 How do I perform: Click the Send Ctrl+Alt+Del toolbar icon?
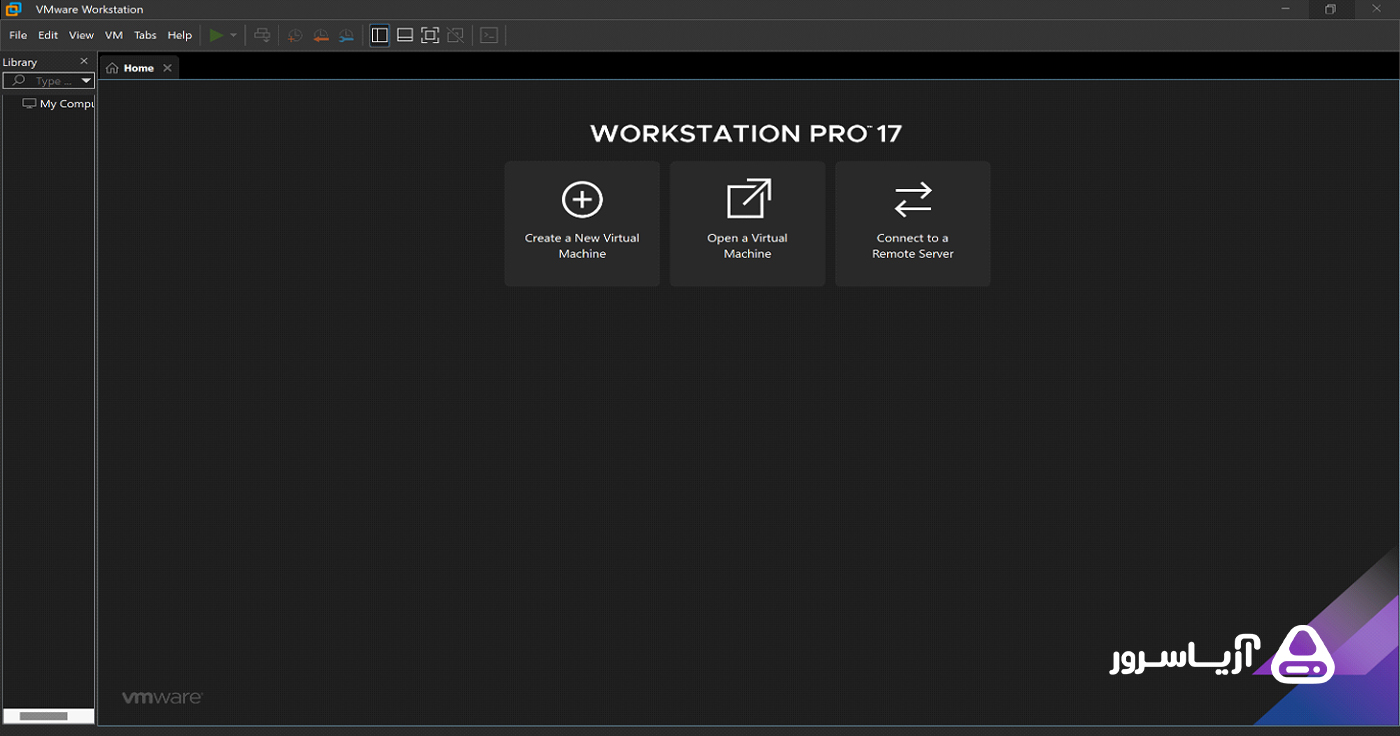[x=262, y=35]
